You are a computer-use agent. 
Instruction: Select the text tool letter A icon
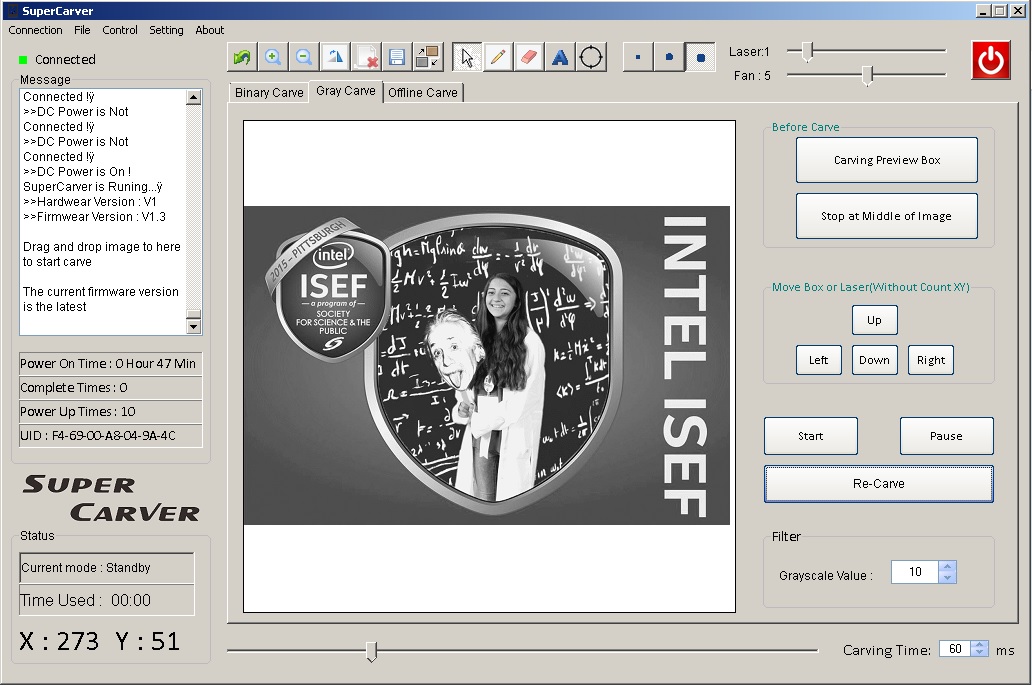(x=560, y=57)
